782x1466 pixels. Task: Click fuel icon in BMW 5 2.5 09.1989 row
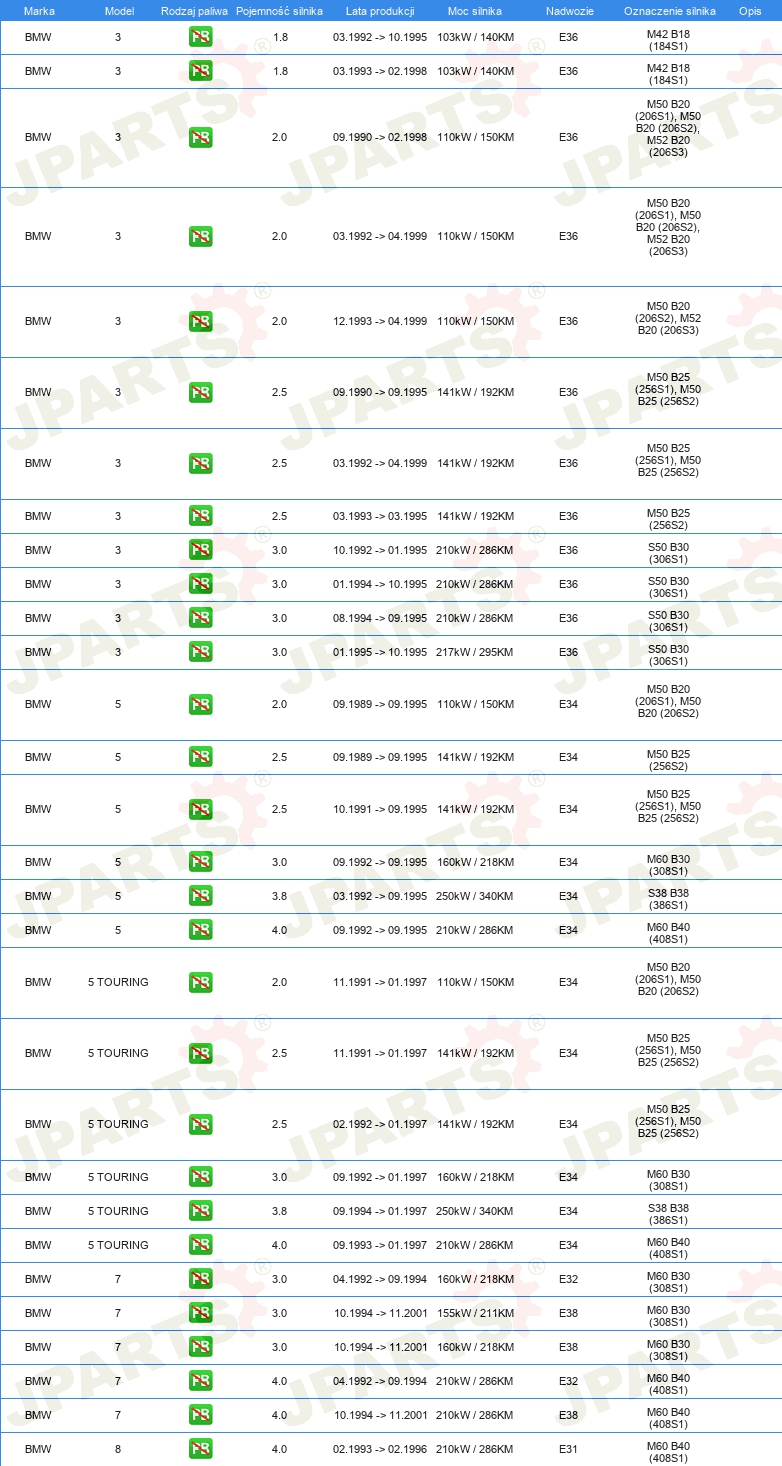[x=200, y=758]
